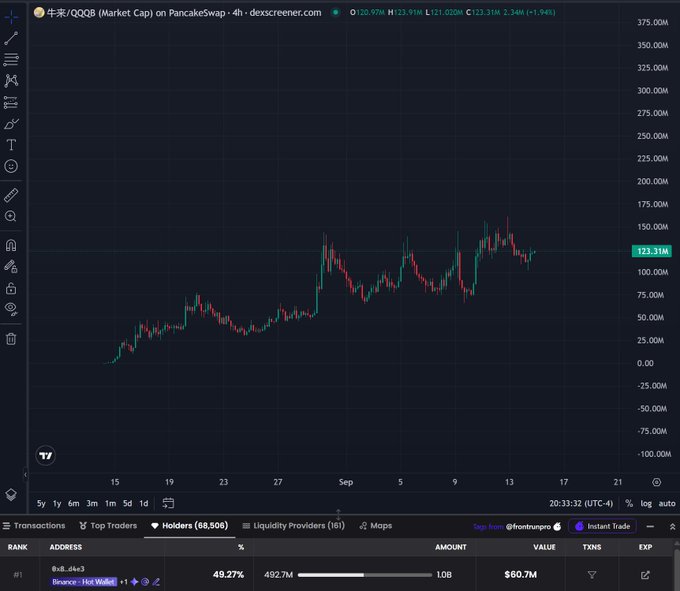Click holder #1 amount progress bar
Screen dimensions: 680x591
click(x=365, y=575)
